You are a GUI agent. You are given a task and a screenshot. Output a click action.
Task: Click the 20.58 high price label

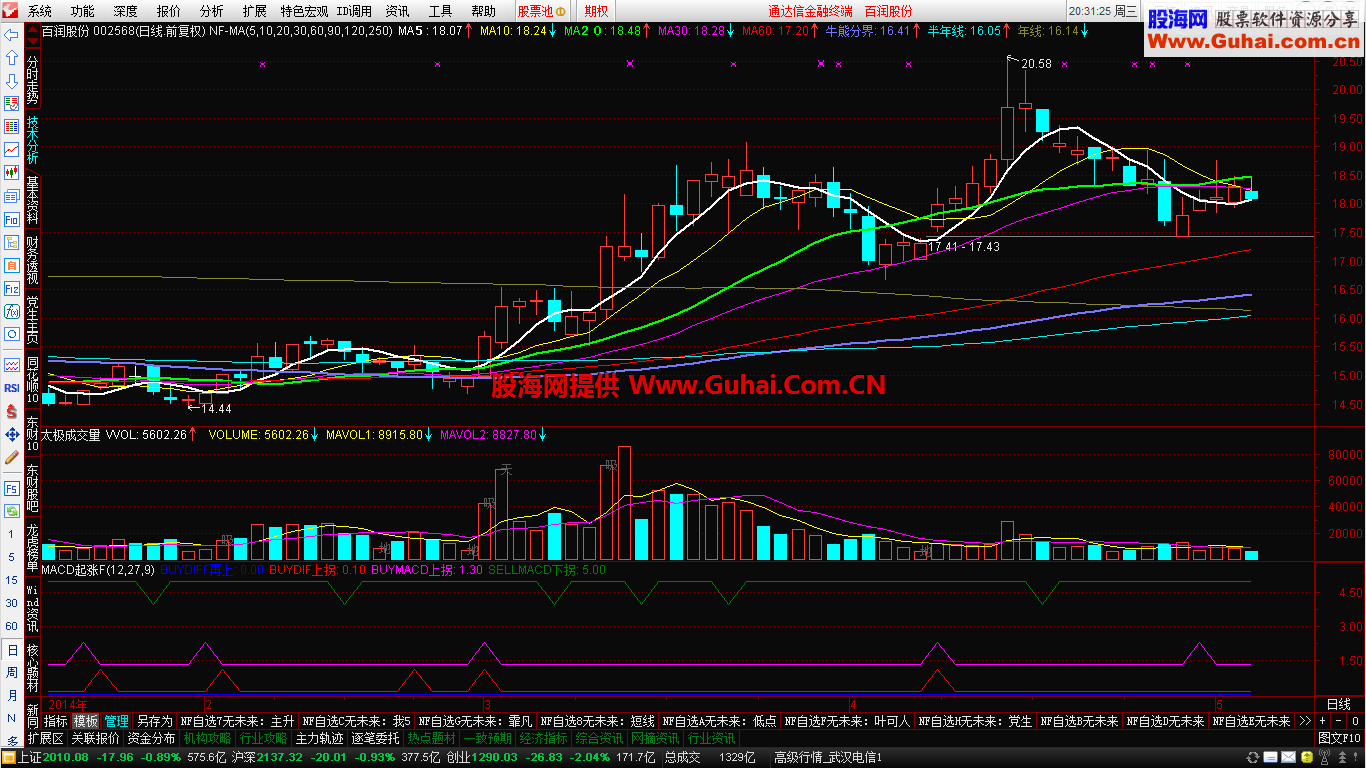pyautogui.click(x=1038, y=64)
